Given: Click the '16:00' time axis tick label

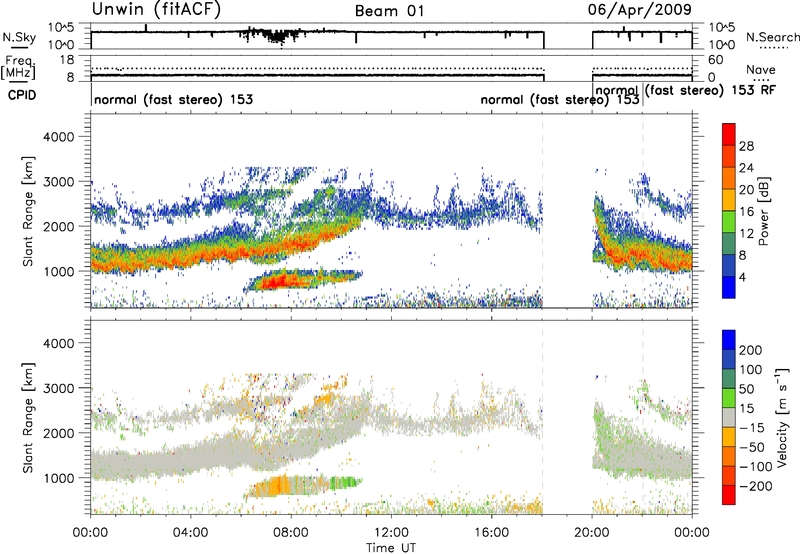Looking at the screenshot, I should (491, 533).
